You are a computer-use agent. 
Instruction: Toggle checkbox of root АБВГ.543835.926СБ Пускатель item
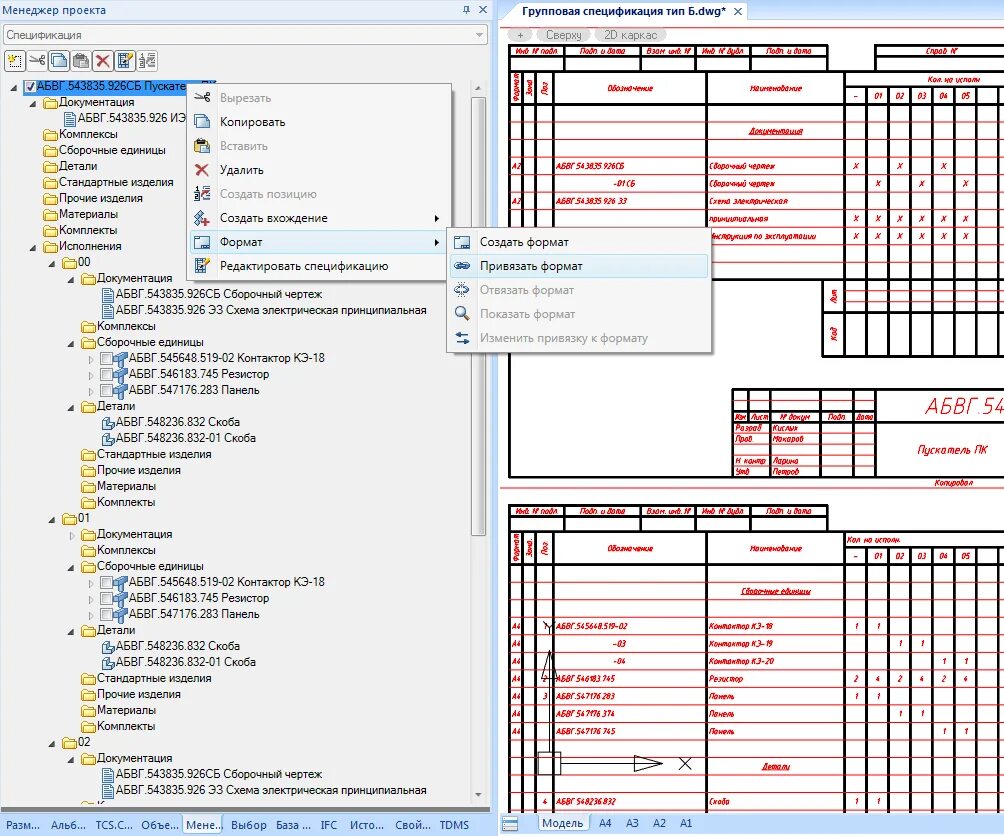[x=29, y=86]
